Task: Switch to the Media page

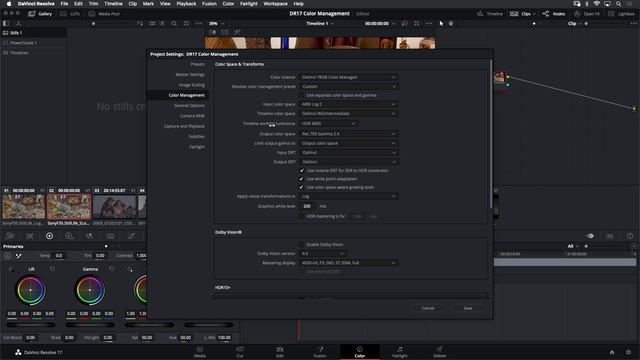Action: point(200,351)
